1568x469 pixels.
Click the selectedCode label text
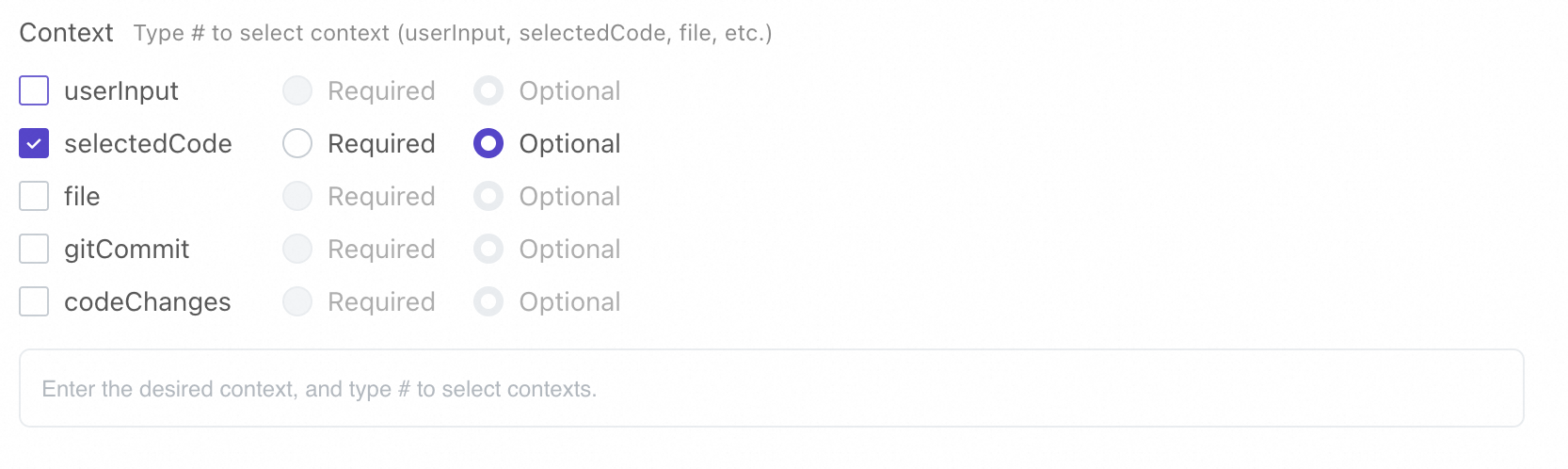tap(148, 143)
